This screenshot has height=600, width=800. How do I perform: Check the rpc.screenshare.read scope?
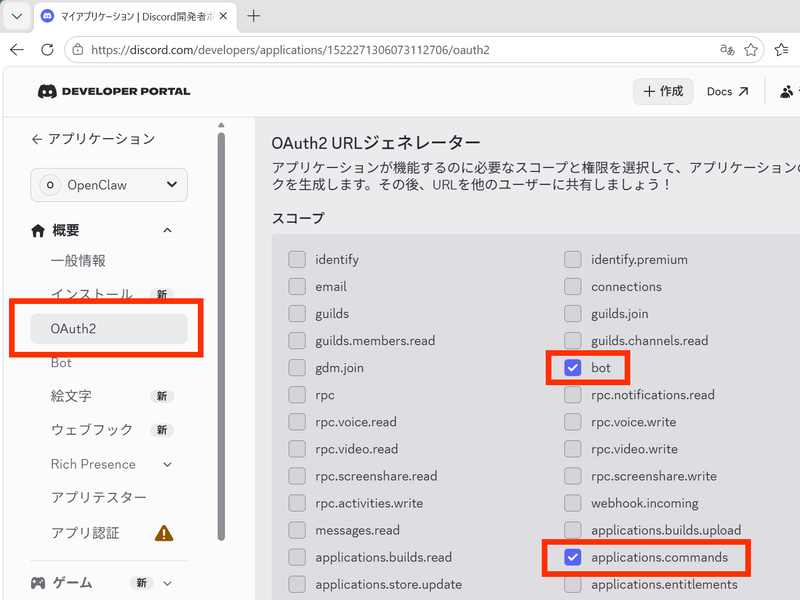[297, 476]
